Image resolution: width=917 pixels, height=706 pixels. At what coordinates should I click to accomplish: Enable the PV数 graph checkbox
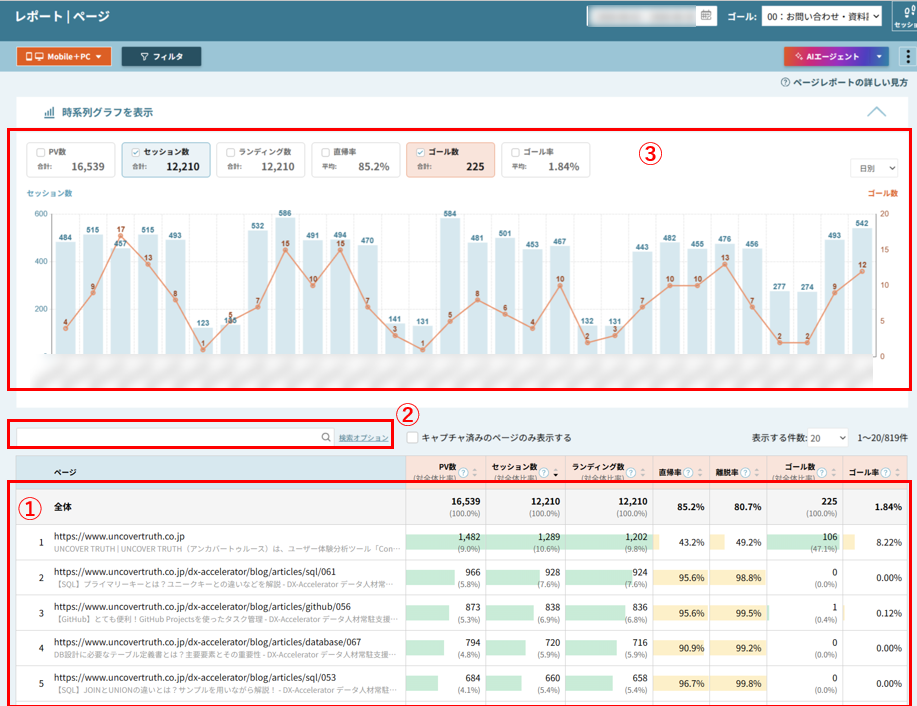[x=40, y=152]
